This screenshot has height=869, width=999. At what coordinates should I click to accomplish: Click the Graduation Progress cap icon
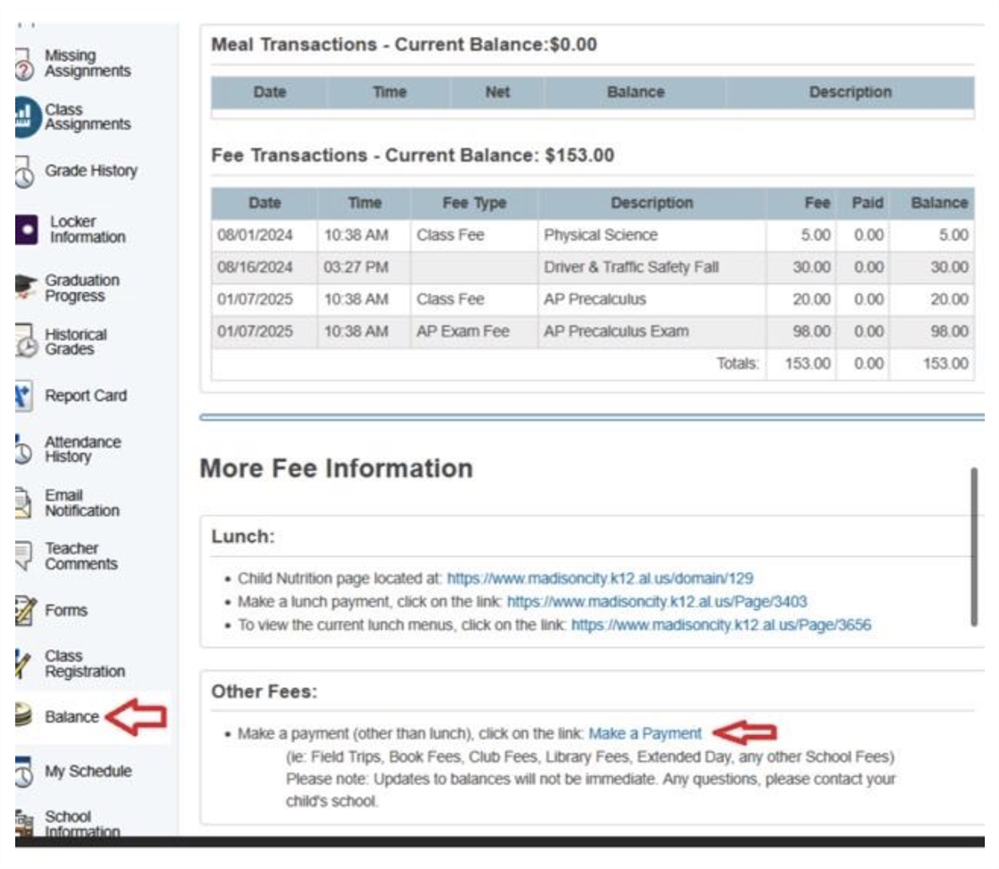point(25,287)
